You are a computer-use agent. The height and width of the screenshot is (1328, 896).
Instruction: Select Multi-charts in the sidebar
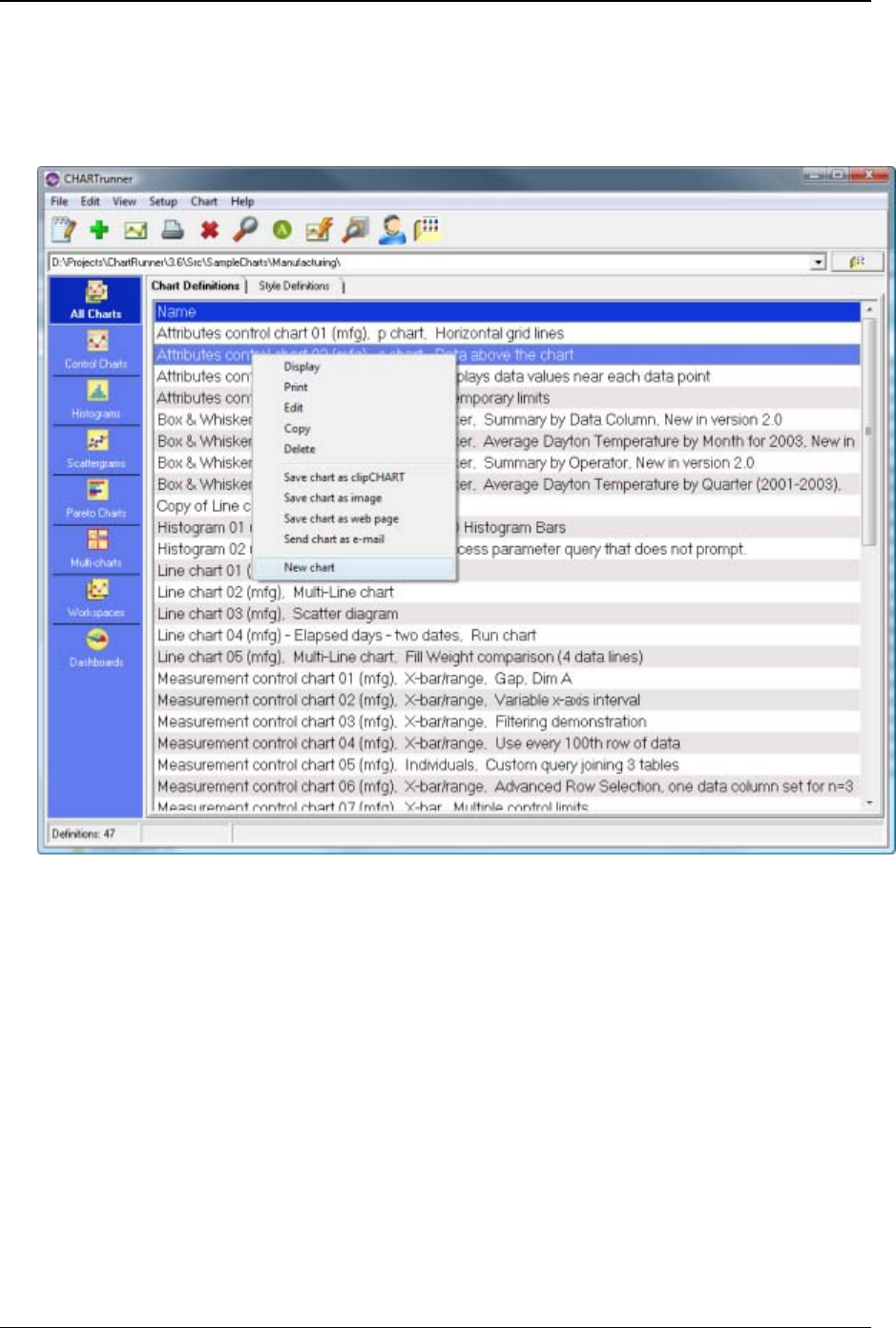click(95, 549)
